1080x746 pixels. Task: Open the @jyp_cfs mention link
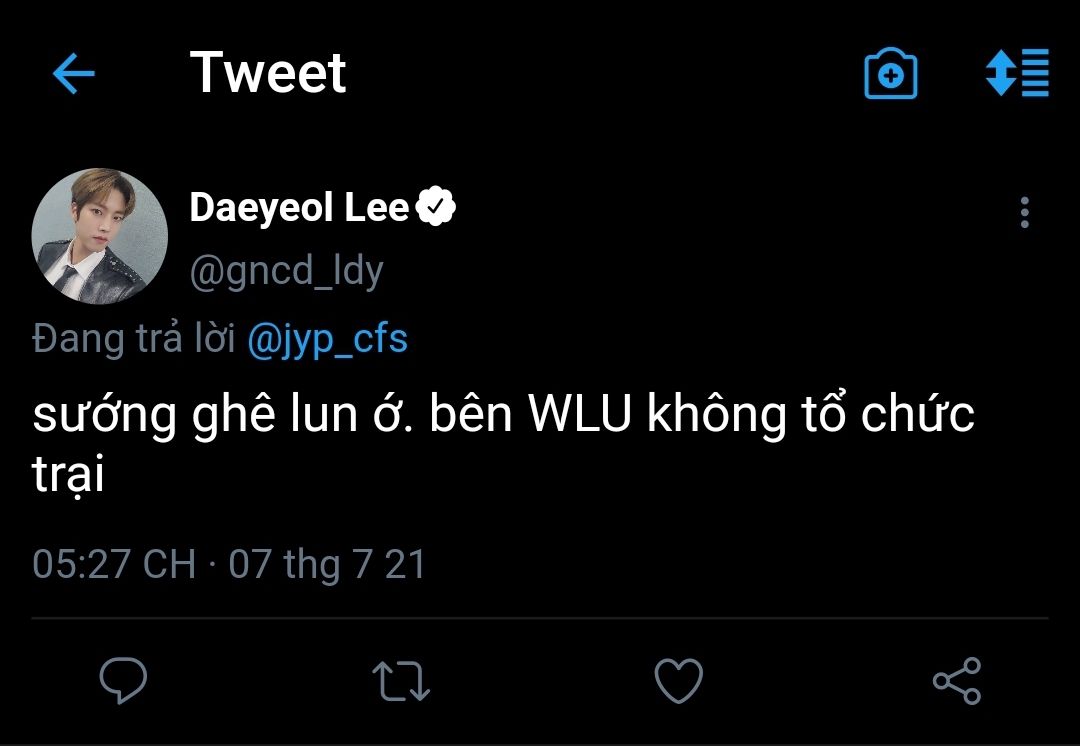click(x=327, y=339)
